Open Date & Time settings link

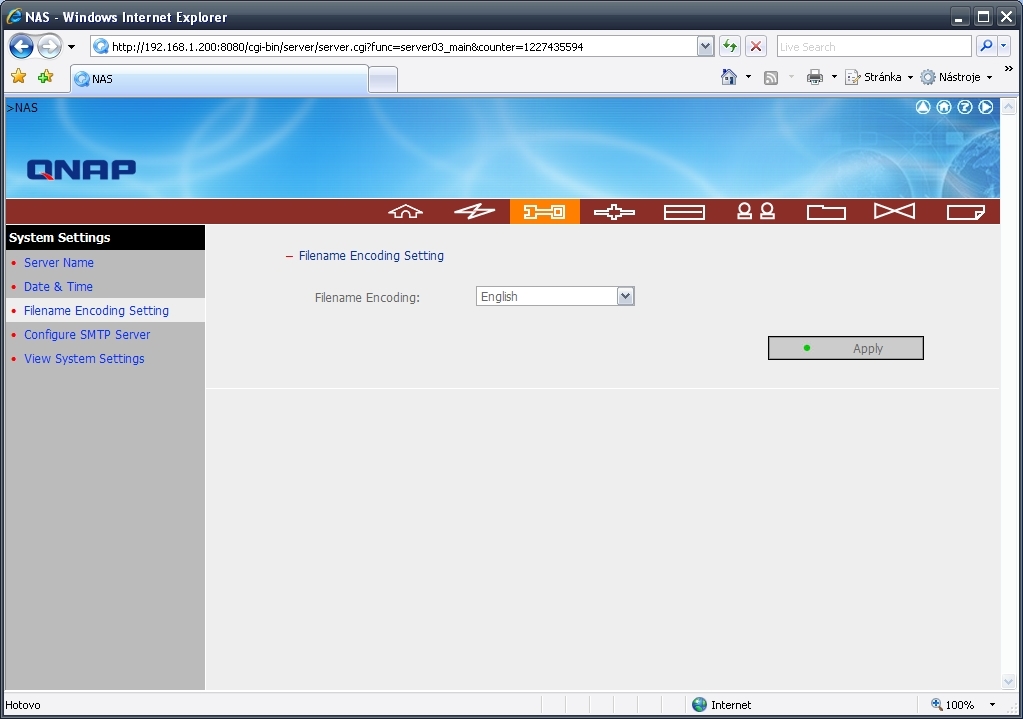tap(58, 286)
